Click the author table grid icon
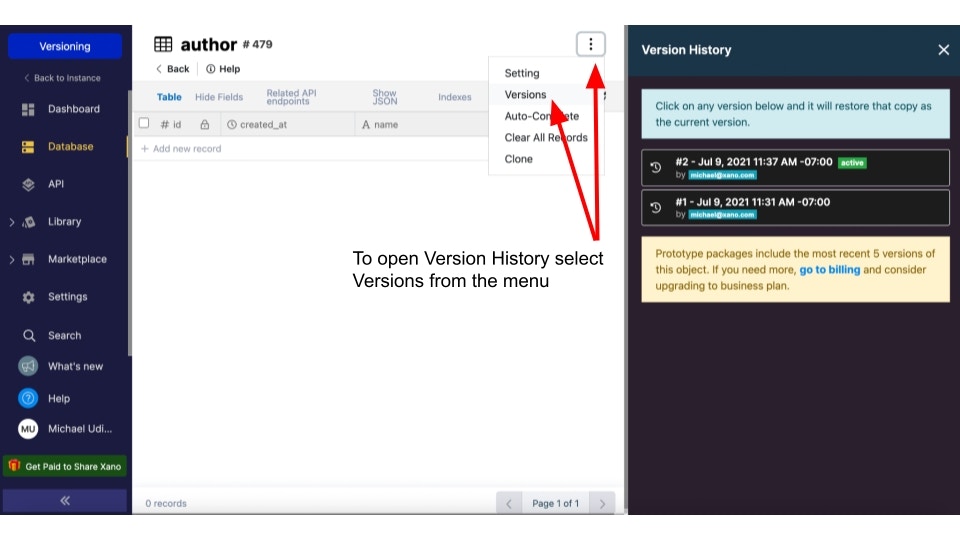 163,44
